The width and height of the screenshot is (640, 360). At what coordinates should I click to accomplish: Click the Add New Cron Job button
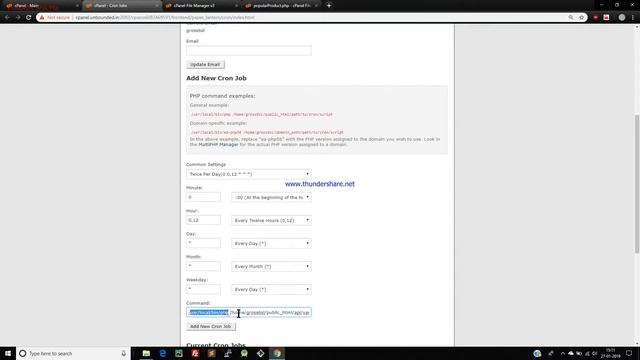tap(211, 327)
